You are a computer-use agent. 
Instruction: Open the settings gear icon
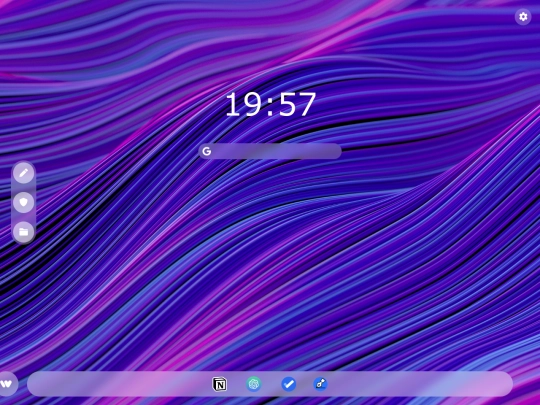coord(523,16)
